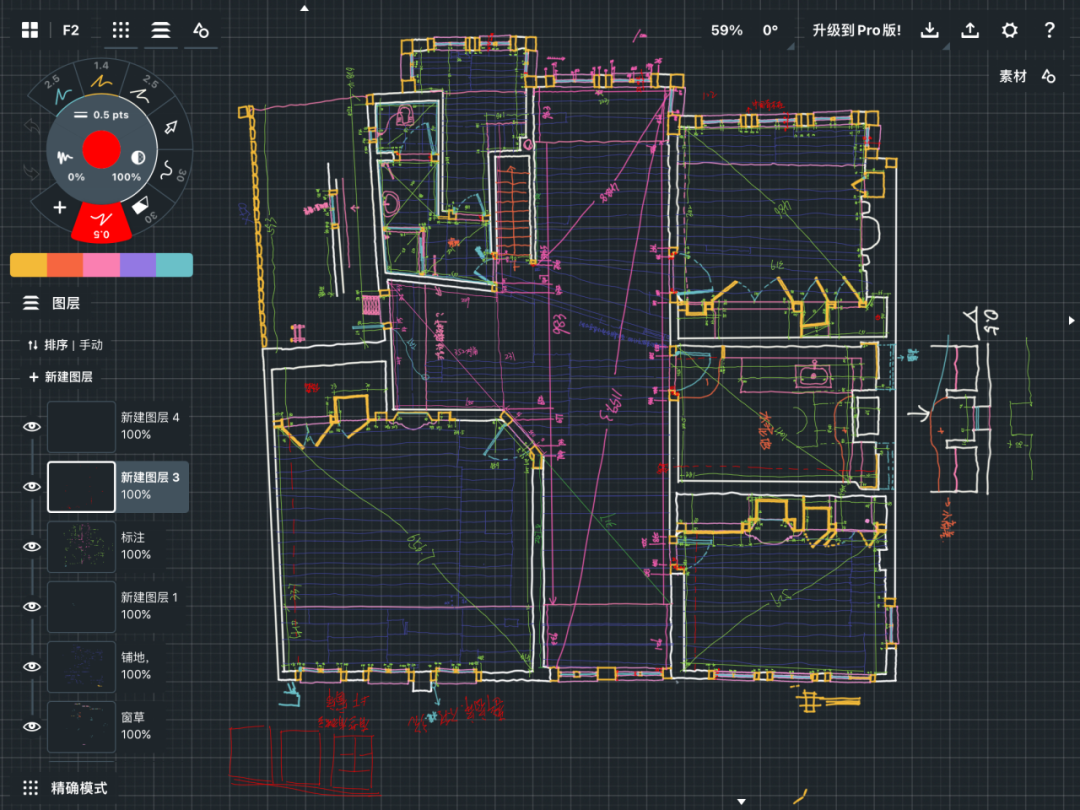Open the help question mark
The height and width of the screenshot is (810, 1080).
pyautogui.click(x=1049, y=30)
